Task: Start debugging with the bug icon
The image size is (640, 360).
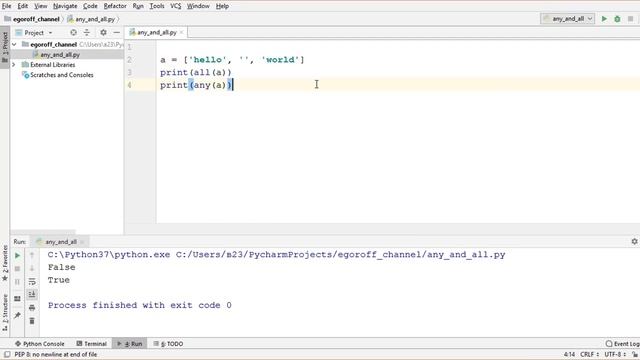Action: 617,19
